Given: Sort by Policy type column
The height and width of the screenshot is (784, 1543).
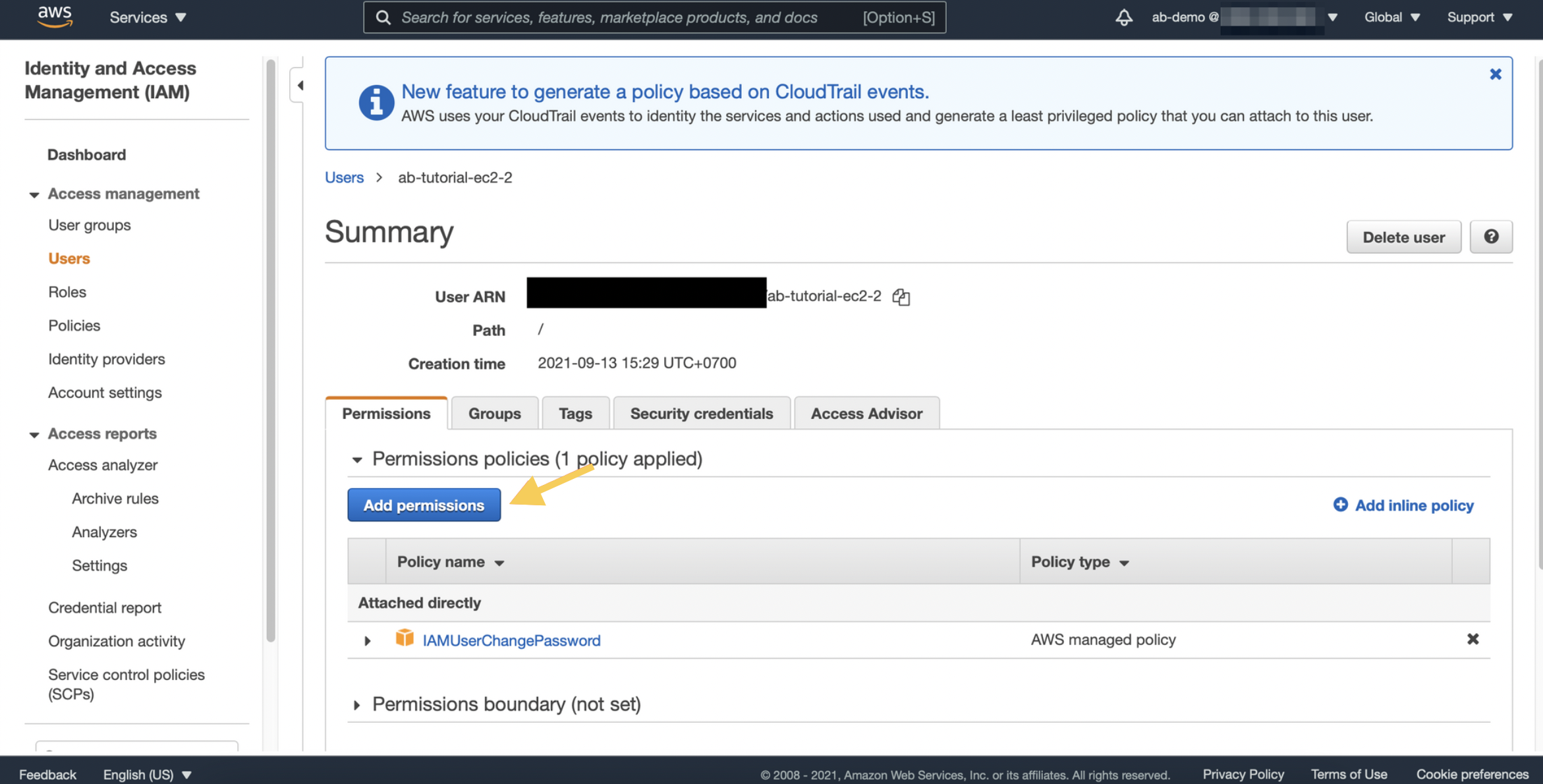Looking at the screenshot, I should [1080, 562].
